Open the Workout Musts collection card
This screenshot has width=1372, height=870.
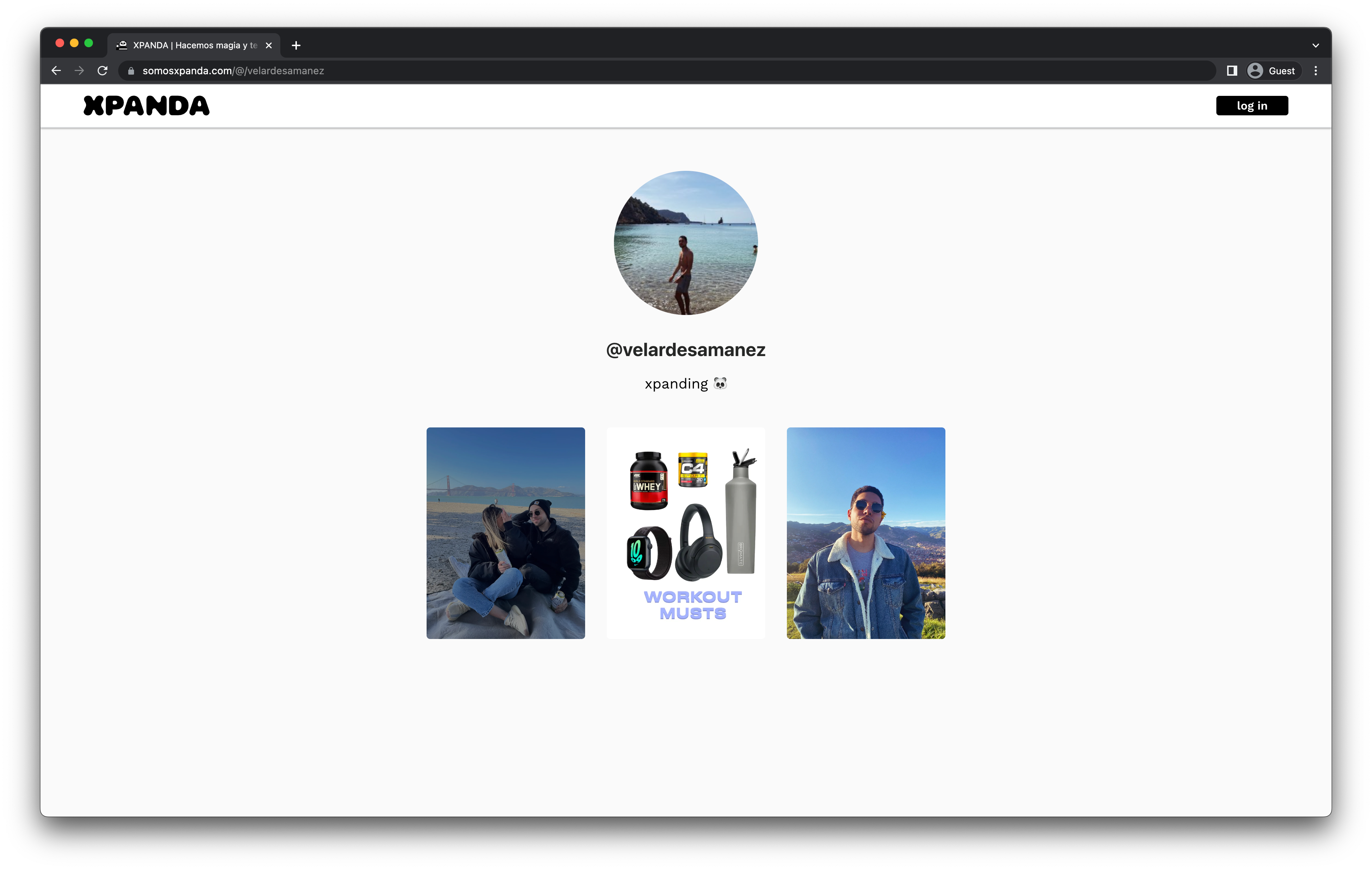coord(685,533)
